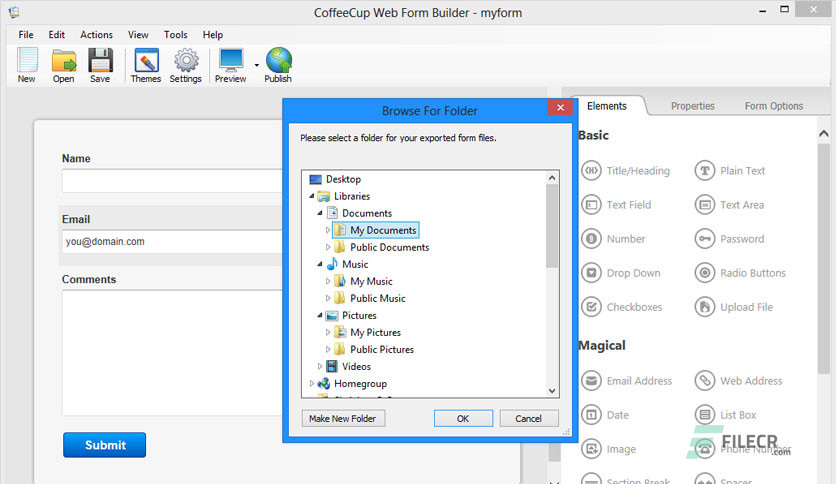Open the File menu
Image resolution: width=836 pixels, height=484 pixels.
tap(26, 35)
